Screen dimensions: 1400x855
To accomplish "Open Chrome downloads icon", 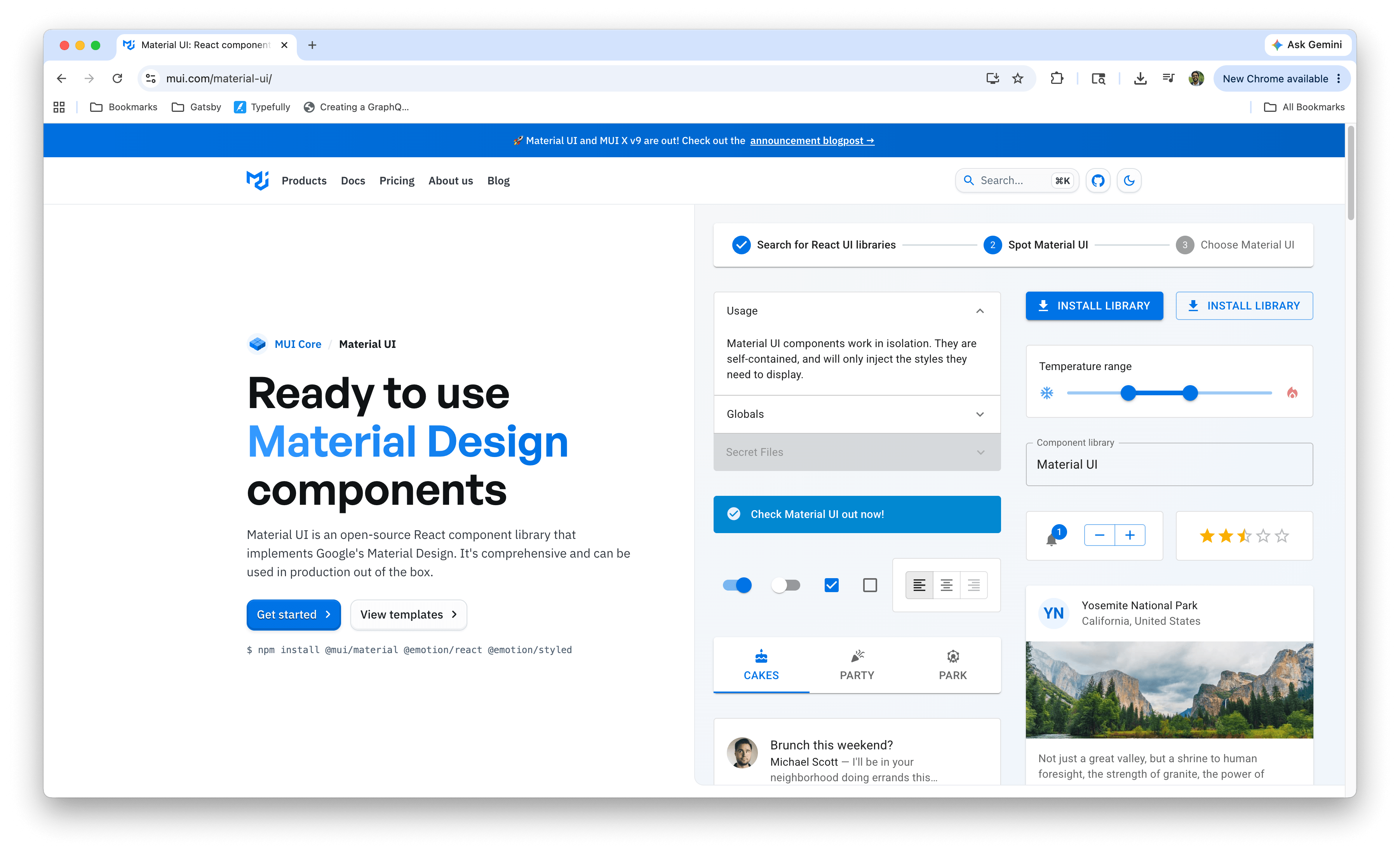I will (x=1140, y=78).
